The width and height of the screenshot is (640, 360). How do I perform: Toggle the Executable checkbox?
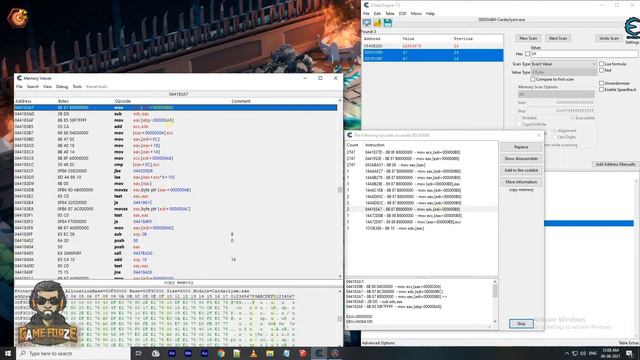572,118
